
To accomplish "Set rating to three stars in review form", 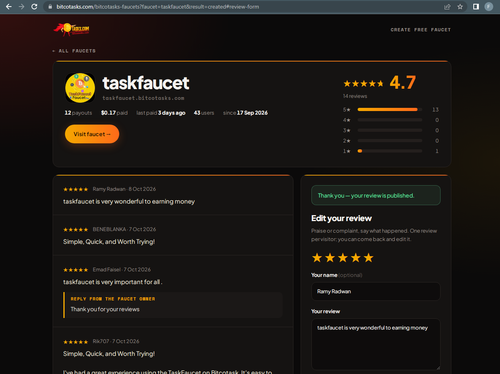I will 343,258.
